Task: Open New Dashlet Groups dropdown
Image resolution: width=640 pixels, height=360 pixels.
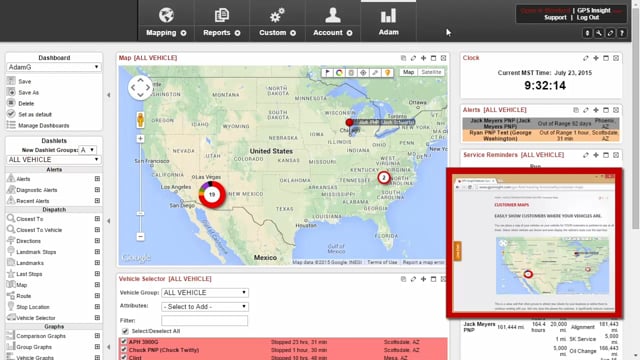Action: pyautogui.click(x=88, y=150)
